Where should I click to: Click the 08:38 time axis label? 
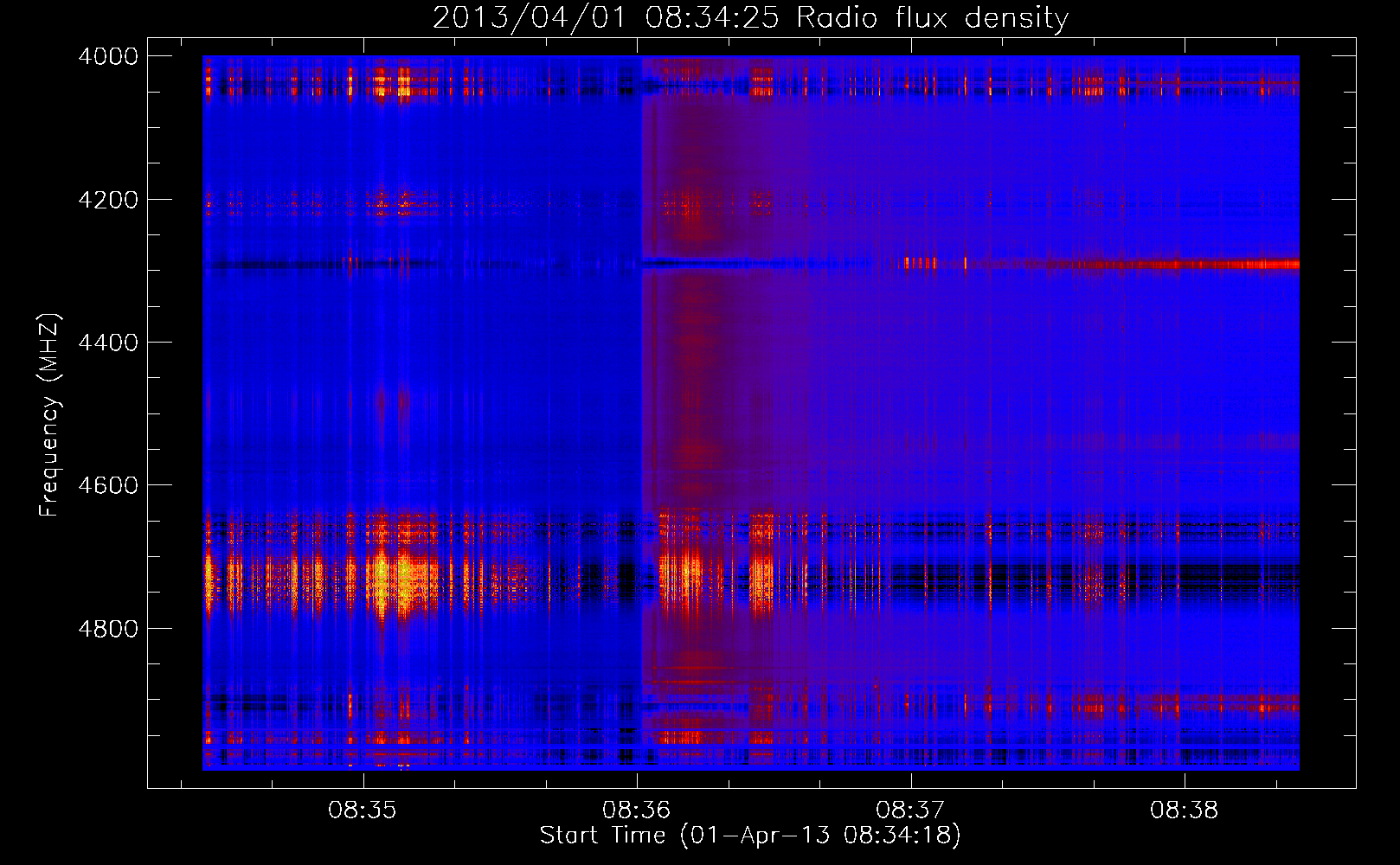pos(1184,811)
